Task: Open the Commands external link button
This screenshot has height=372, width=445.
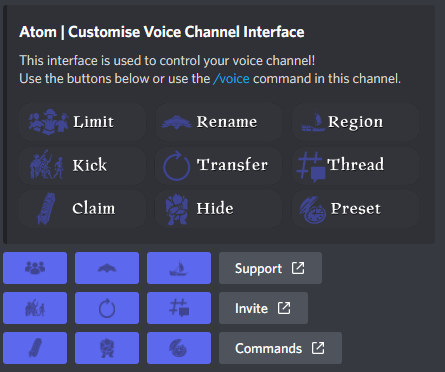Action: [x=280, y=348]
